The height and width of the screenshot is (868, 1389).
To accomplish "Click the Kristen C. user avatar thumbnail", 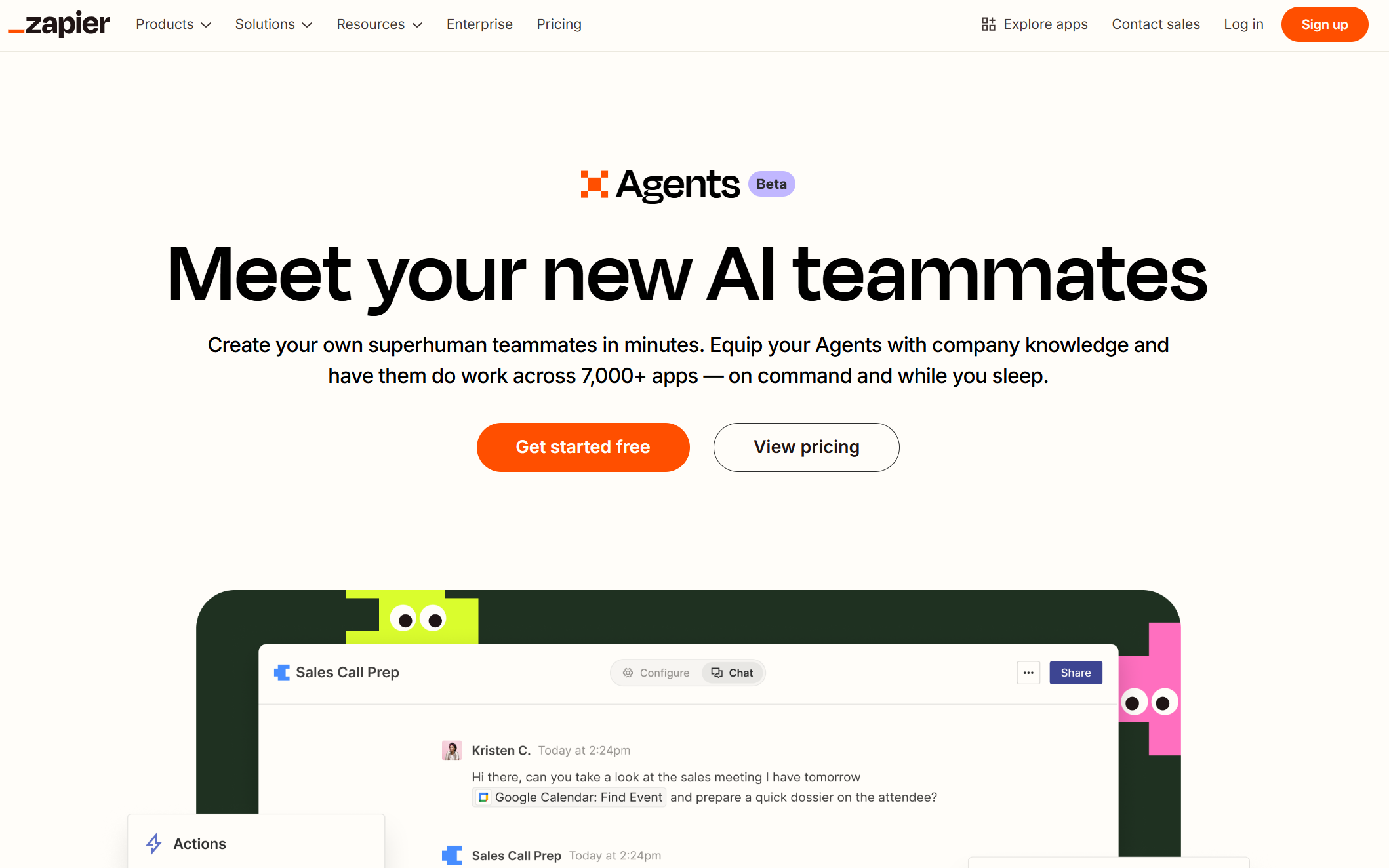I will pos(452,750).
